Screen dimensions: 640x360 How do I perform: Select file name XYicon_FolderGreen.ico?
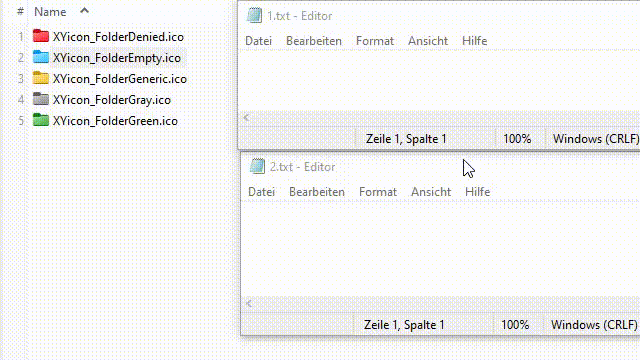pyautogui.click(x=115, y=121)
